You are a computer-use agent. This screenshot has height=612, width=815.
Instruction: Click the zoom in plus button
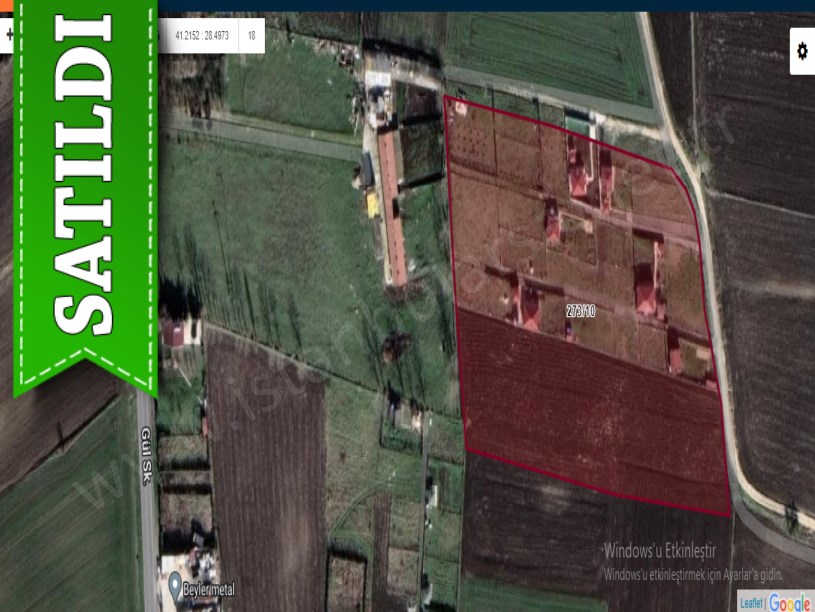click(8, 35)
